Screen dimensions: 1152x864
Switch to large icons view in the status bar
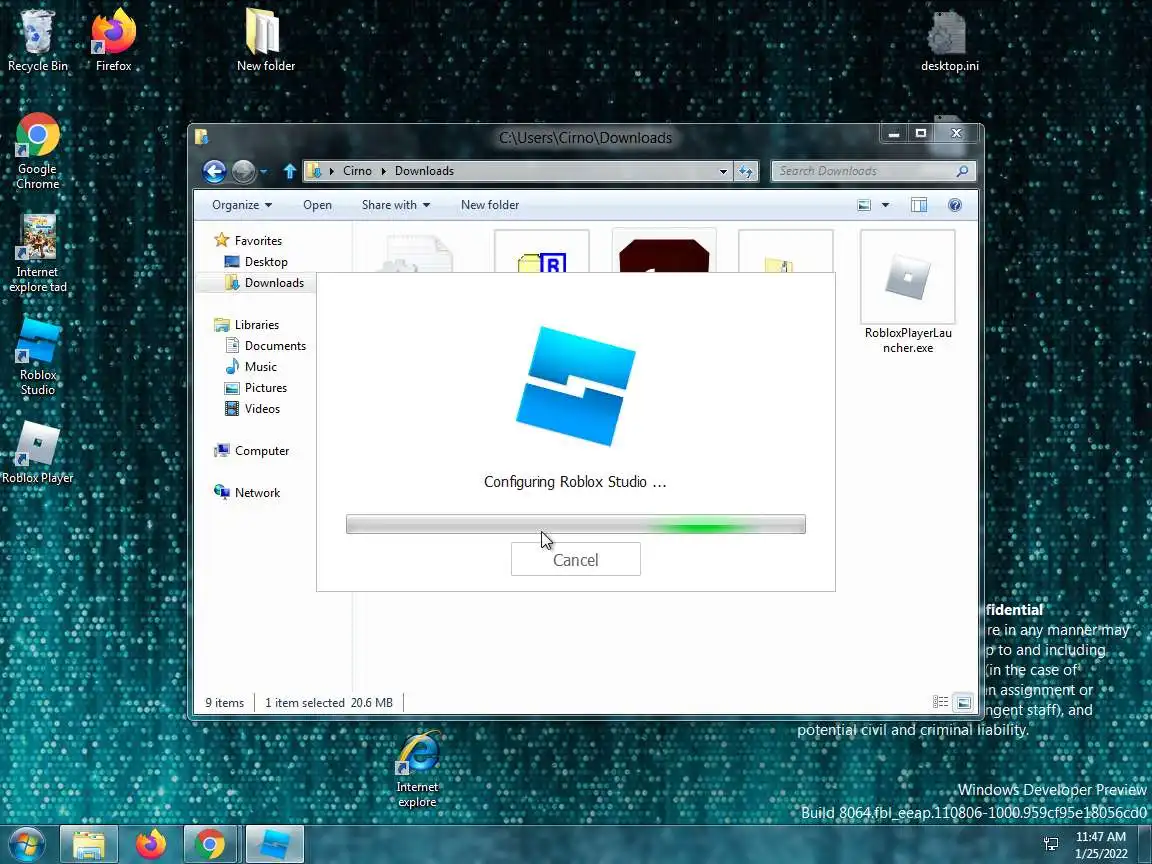click(963, 702)
